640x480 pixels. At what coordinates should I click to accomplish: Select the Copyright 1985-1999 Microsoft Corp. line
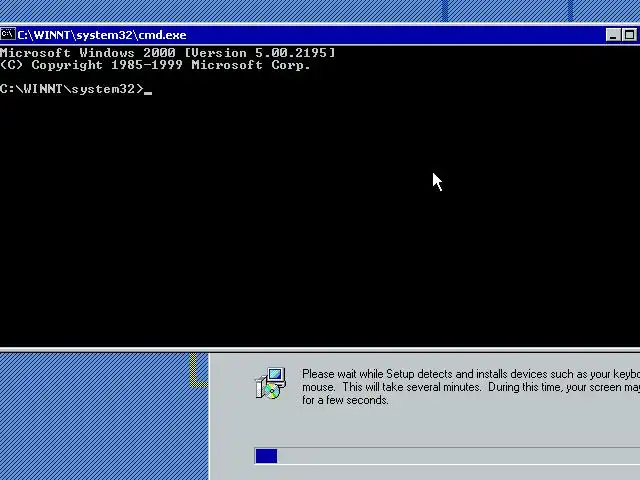155,65
